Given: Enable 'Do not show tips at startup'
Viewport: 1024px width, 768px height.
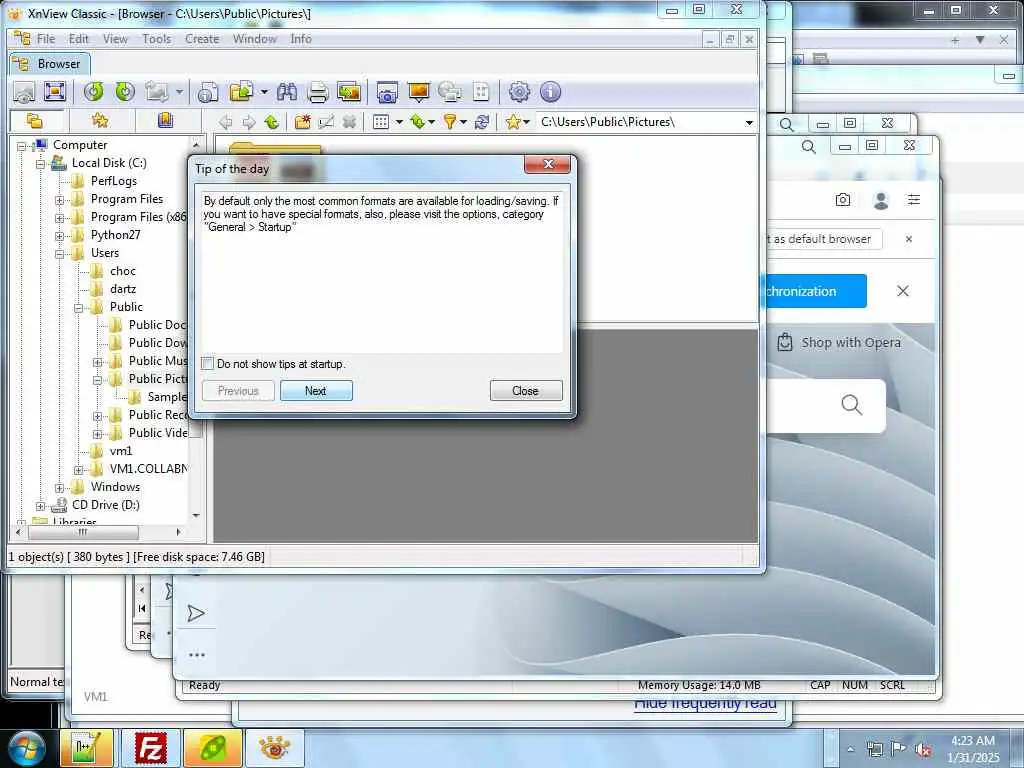Looking at the screenshot, I should [x=208, y=364].
